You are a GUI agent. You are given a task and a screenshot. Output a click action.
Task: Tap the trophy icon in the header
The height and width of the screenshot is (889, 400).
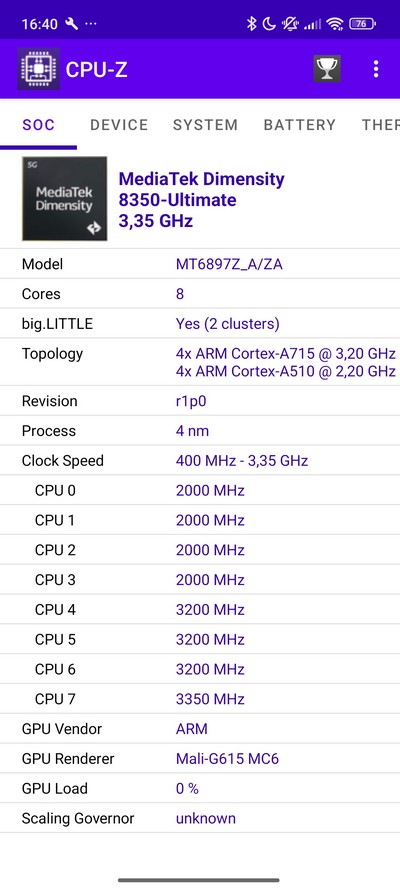tap(327, 69)
